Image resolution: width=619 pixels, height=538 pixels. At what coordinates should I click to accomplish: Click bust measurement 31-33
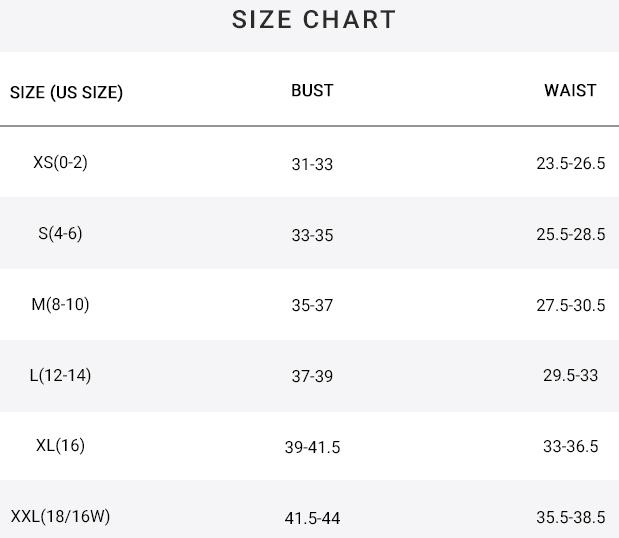point(312,164)
